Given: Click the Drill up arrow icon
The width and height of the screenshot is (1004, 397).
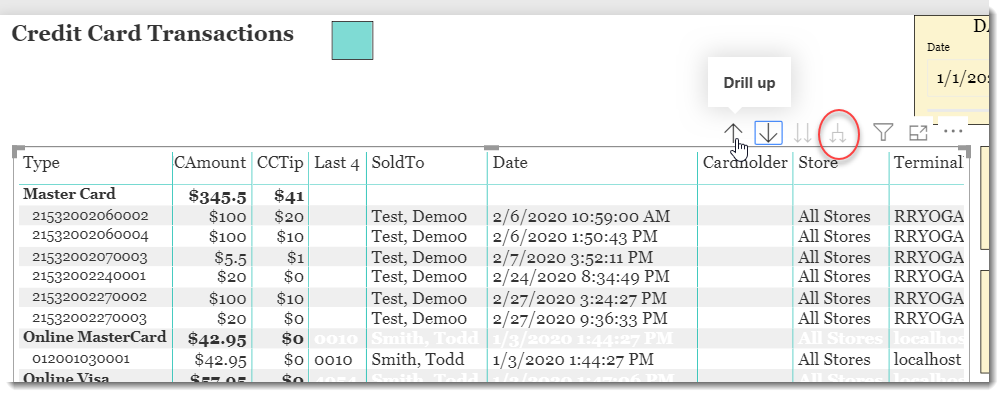Looking at the screenshot, I should (x=733, y=133).
